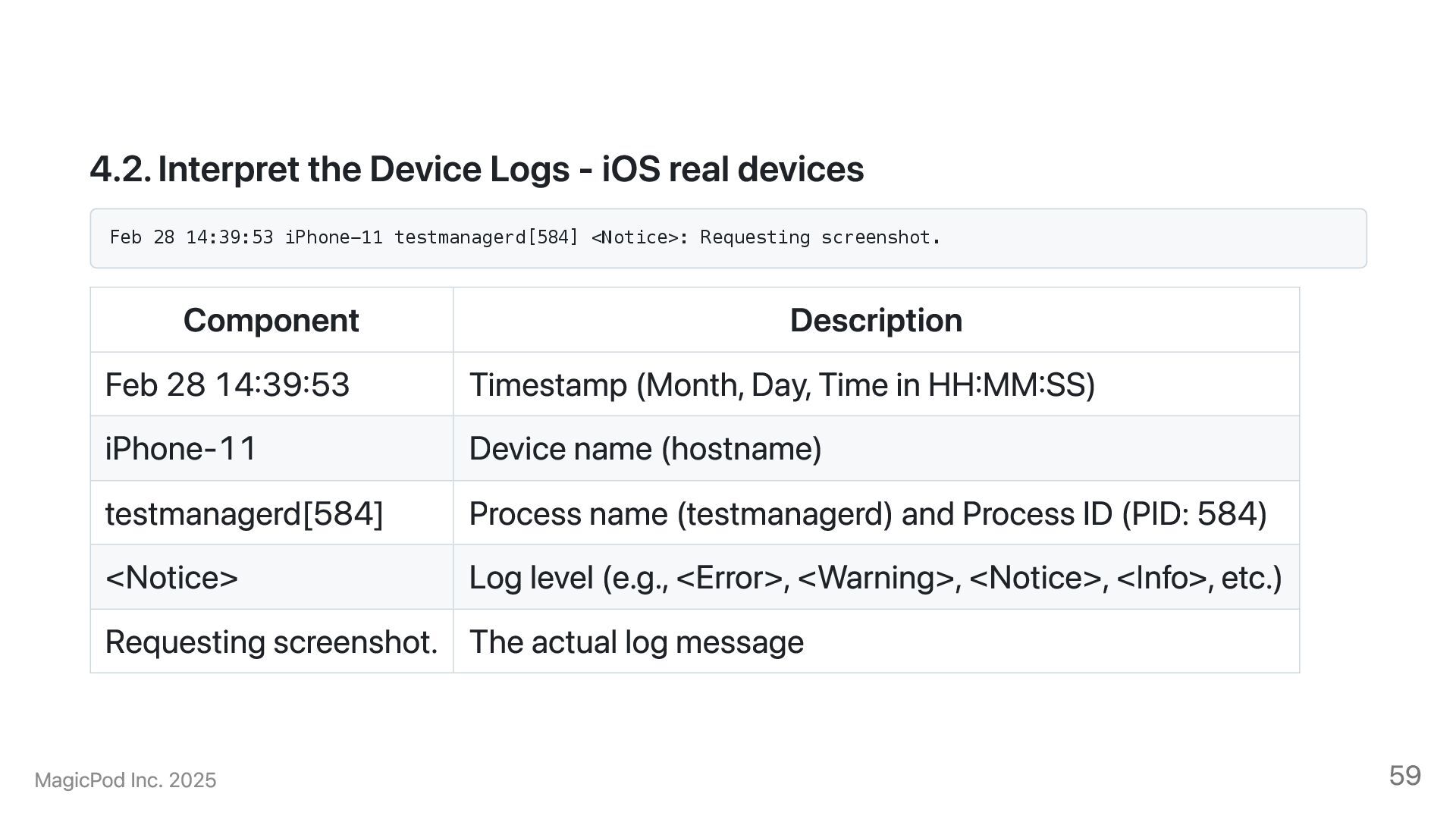This screenshot has height=819, width=1456.
Task: Click the Timestamp description cell
Action: pos(782,385)
